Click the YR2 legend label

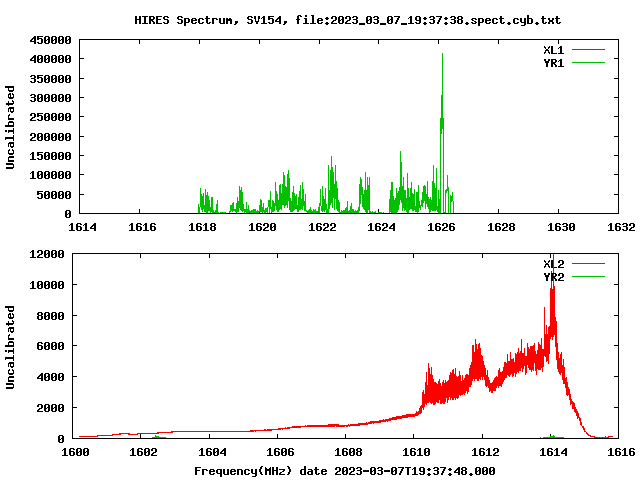click(x=553, y=277)
